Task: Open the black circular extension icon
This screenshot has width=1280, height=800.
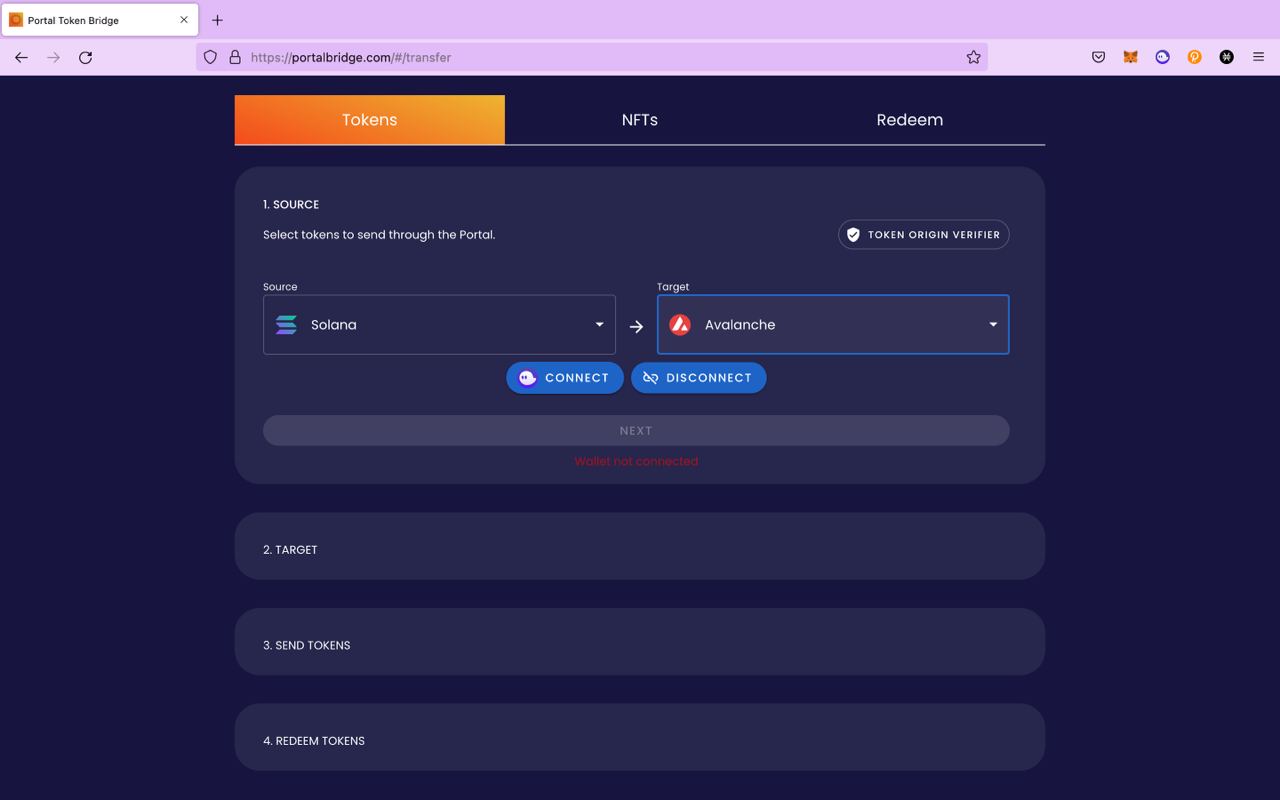Action: [x=1226, y=57]
